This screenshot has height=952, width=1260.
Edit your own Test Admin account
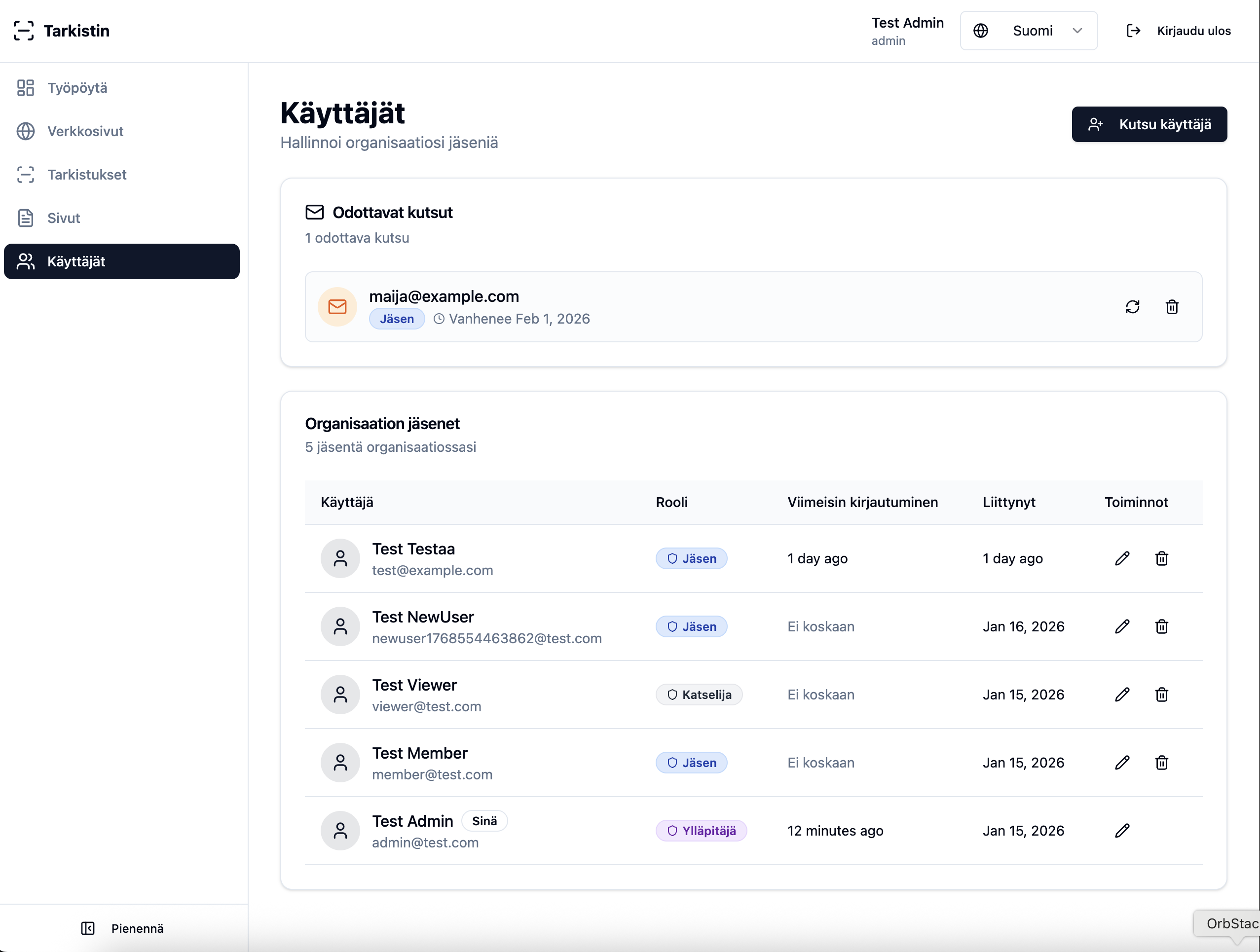point(1122,830)
